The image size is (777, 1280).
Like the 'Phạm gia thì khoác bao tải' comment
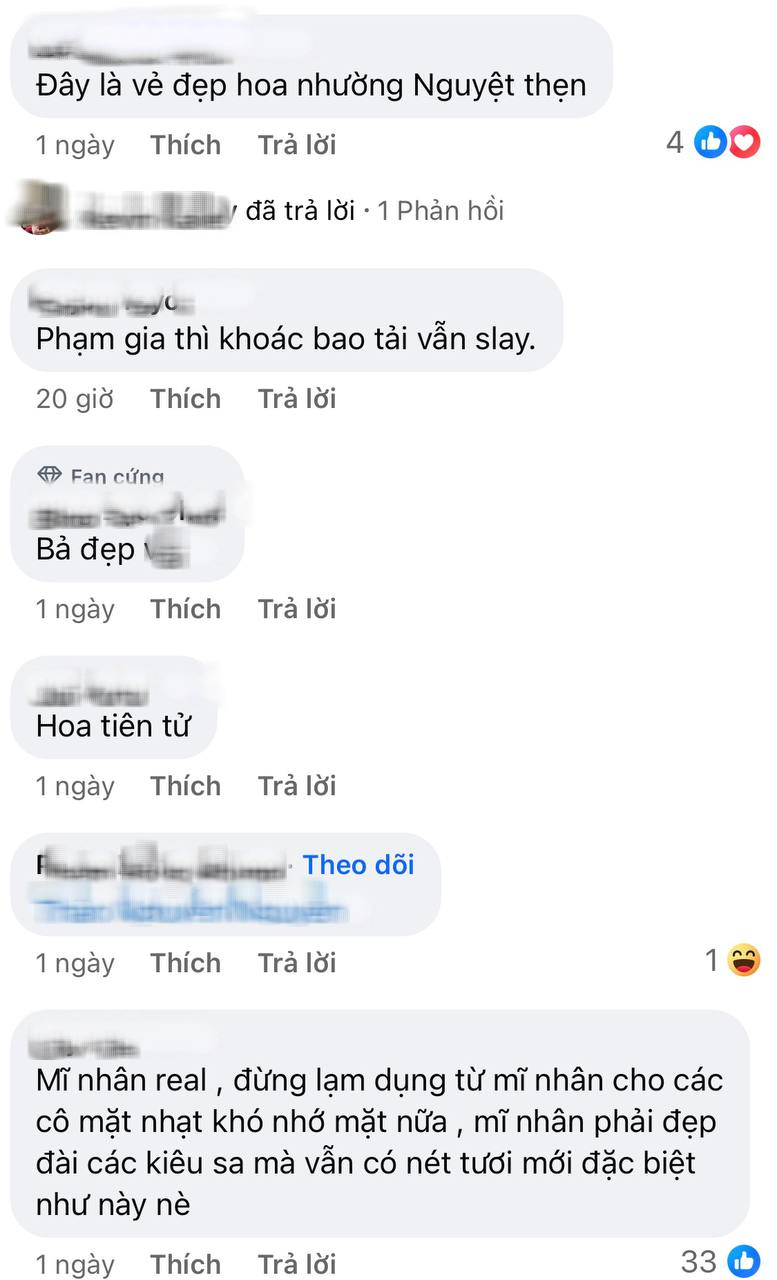tap(186, 399)
